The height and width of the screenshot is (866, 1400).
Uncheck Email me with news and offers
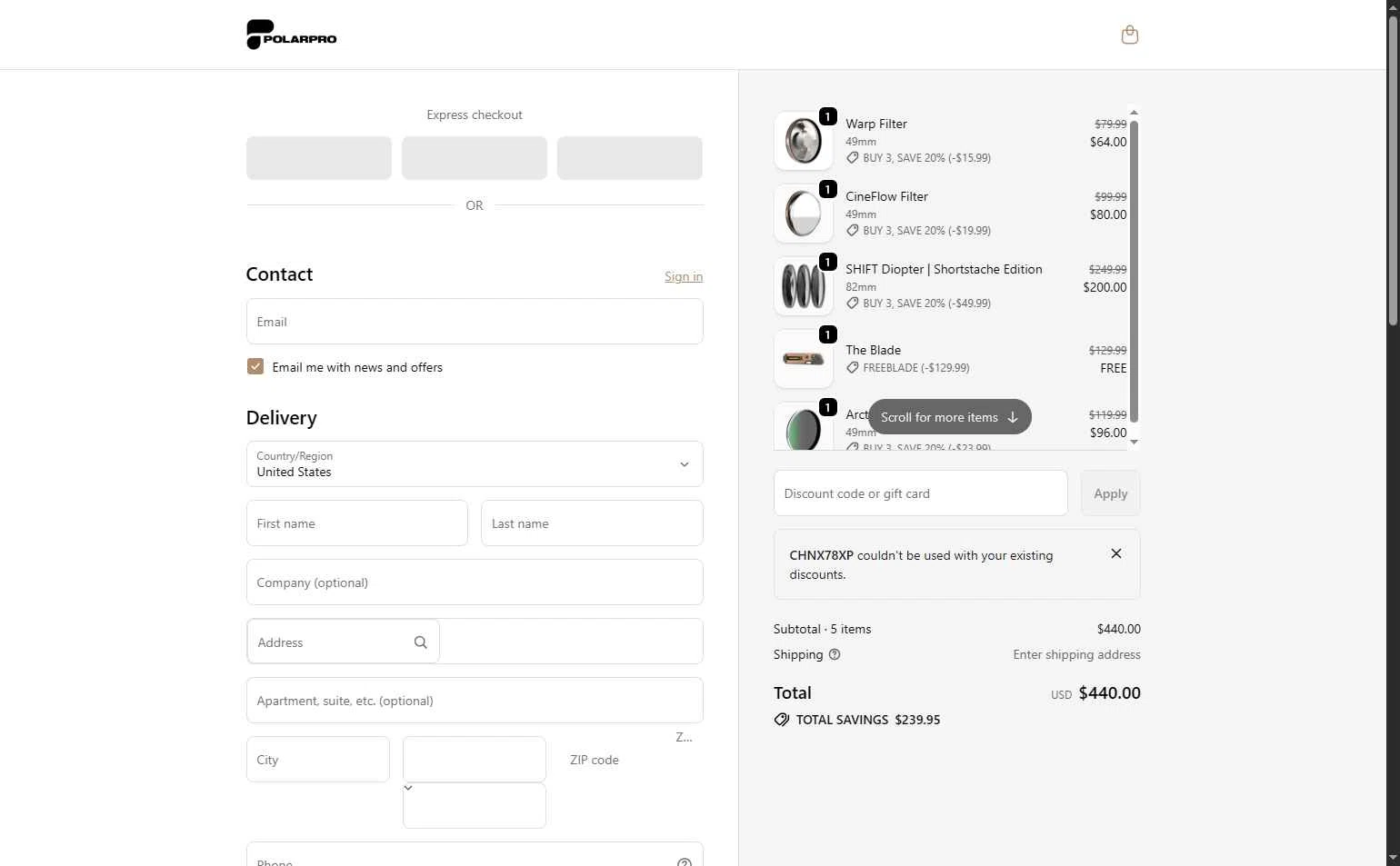[255, 366]
